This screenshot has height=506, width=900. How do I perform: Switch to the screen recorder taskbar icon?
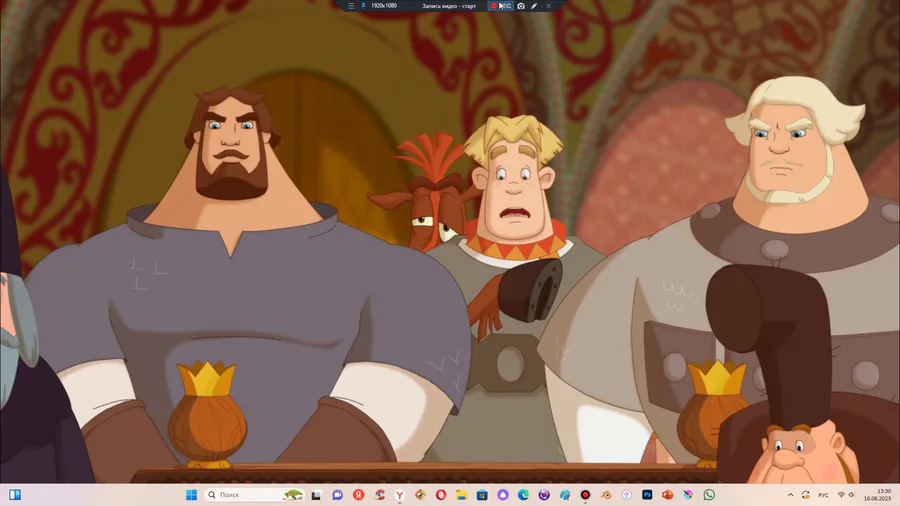pyautogui.click(x=585, y=495)
